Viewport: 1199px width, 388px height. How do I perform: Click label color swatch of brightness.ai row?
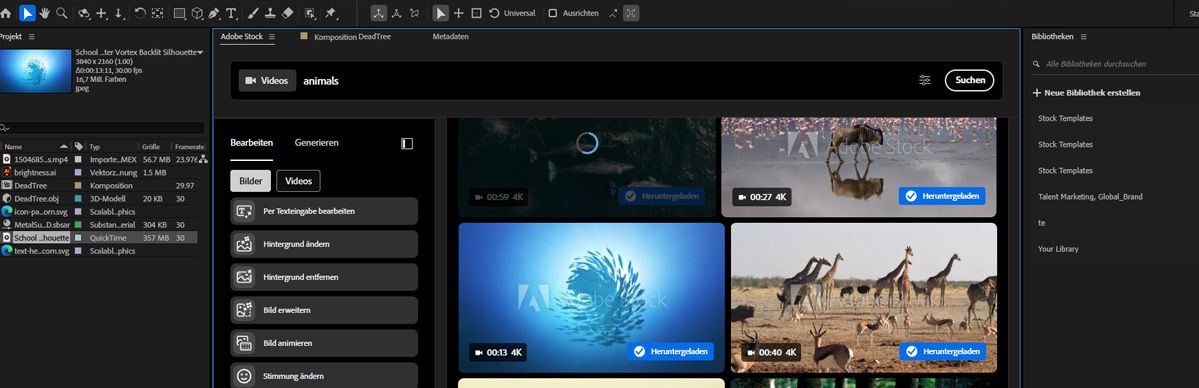[x=78, y=173]
